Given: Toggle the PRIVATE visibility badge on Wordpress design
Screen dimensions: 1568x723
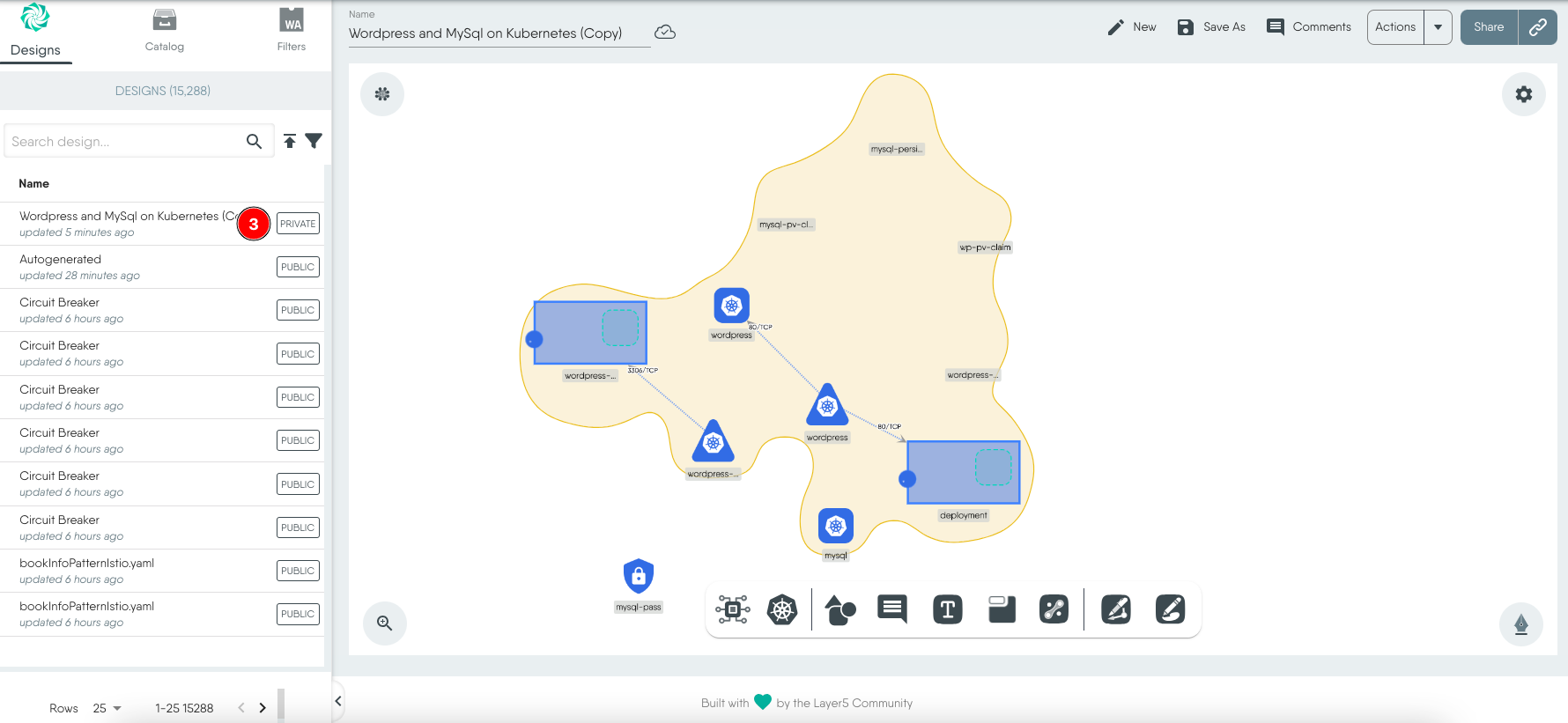Looking at the screenshot, I should [x=298, y=224].
